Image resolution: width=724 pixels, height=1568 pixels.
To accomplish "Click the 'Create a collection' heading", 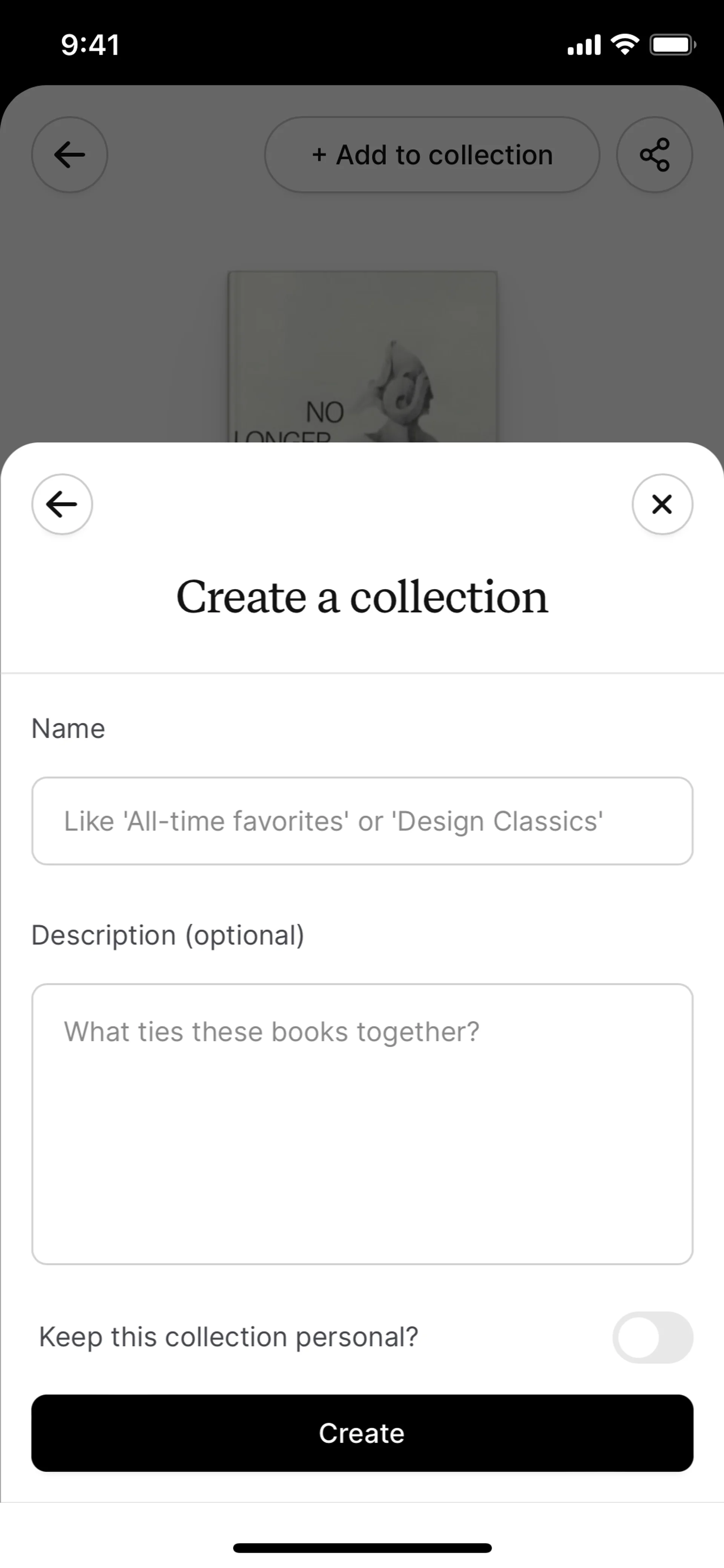I will click(362, 596).
